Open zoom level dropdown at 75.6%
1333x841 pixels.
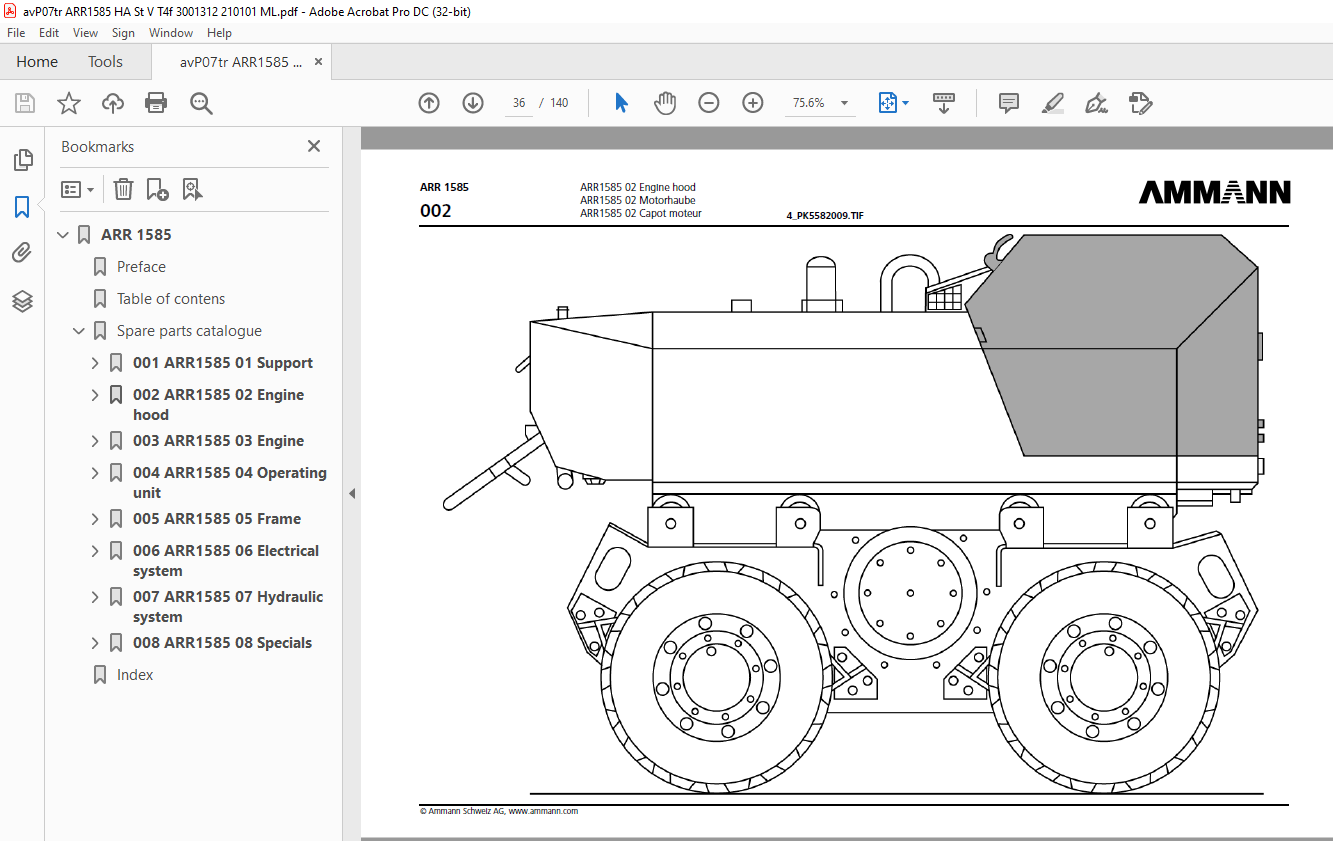pos(844,103)
